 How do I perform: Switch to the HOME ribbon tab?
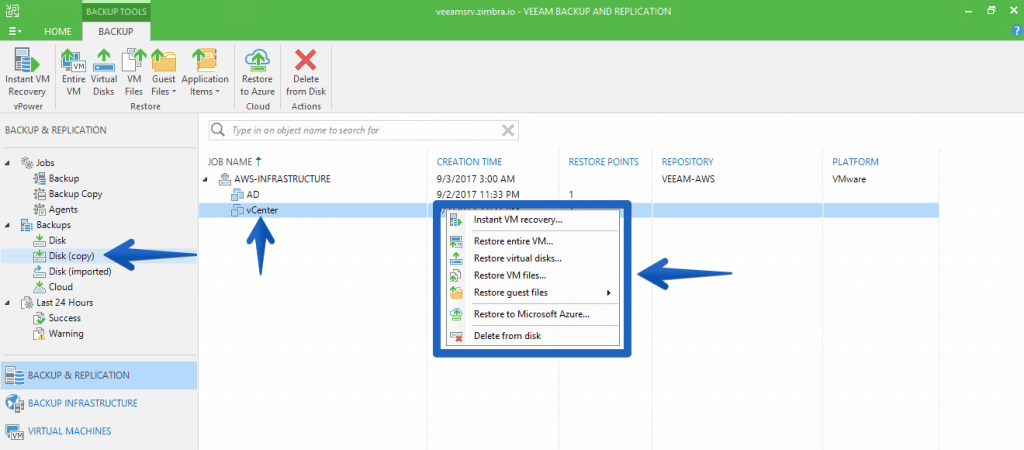pyautogui.click(x=57, y=31)
